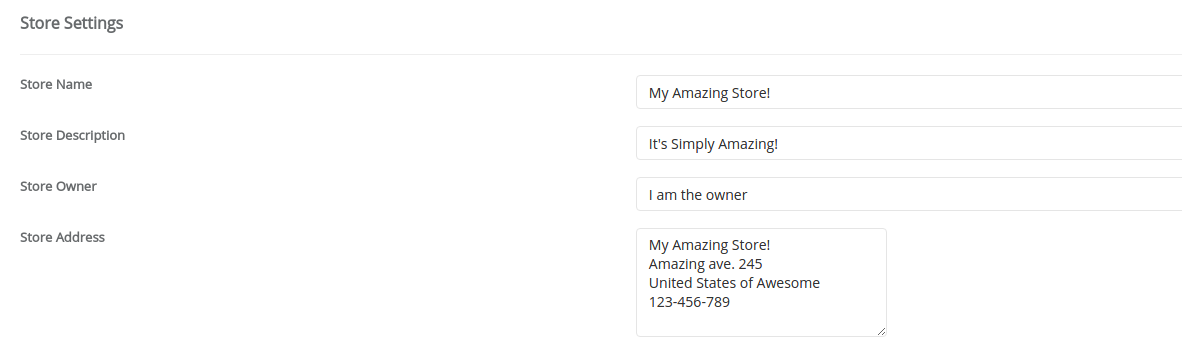
Task: Click the word 'Store!' in Store Name field
Action: tap(752, 93)
